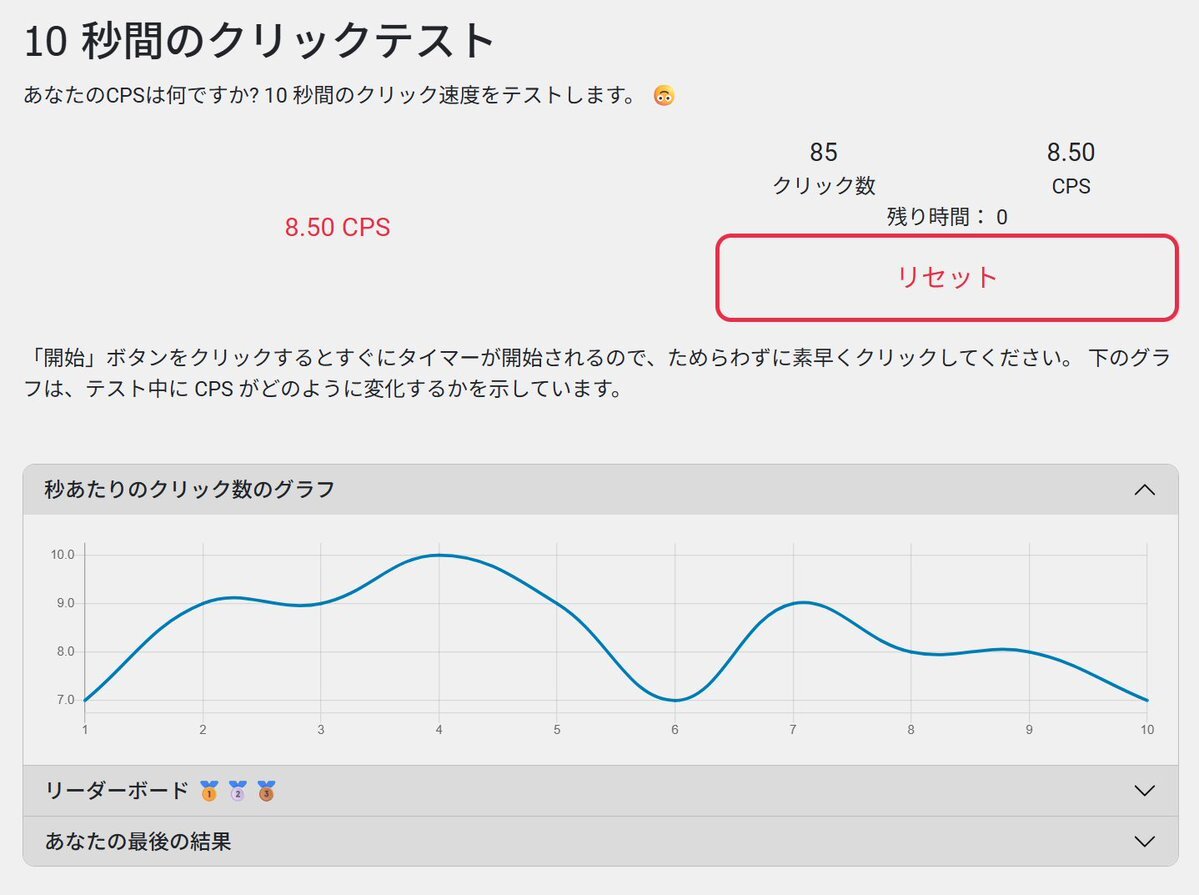Click the 8.50 CPS stat value
This screenshot has height=895, width=1199.
(1071, 152)
